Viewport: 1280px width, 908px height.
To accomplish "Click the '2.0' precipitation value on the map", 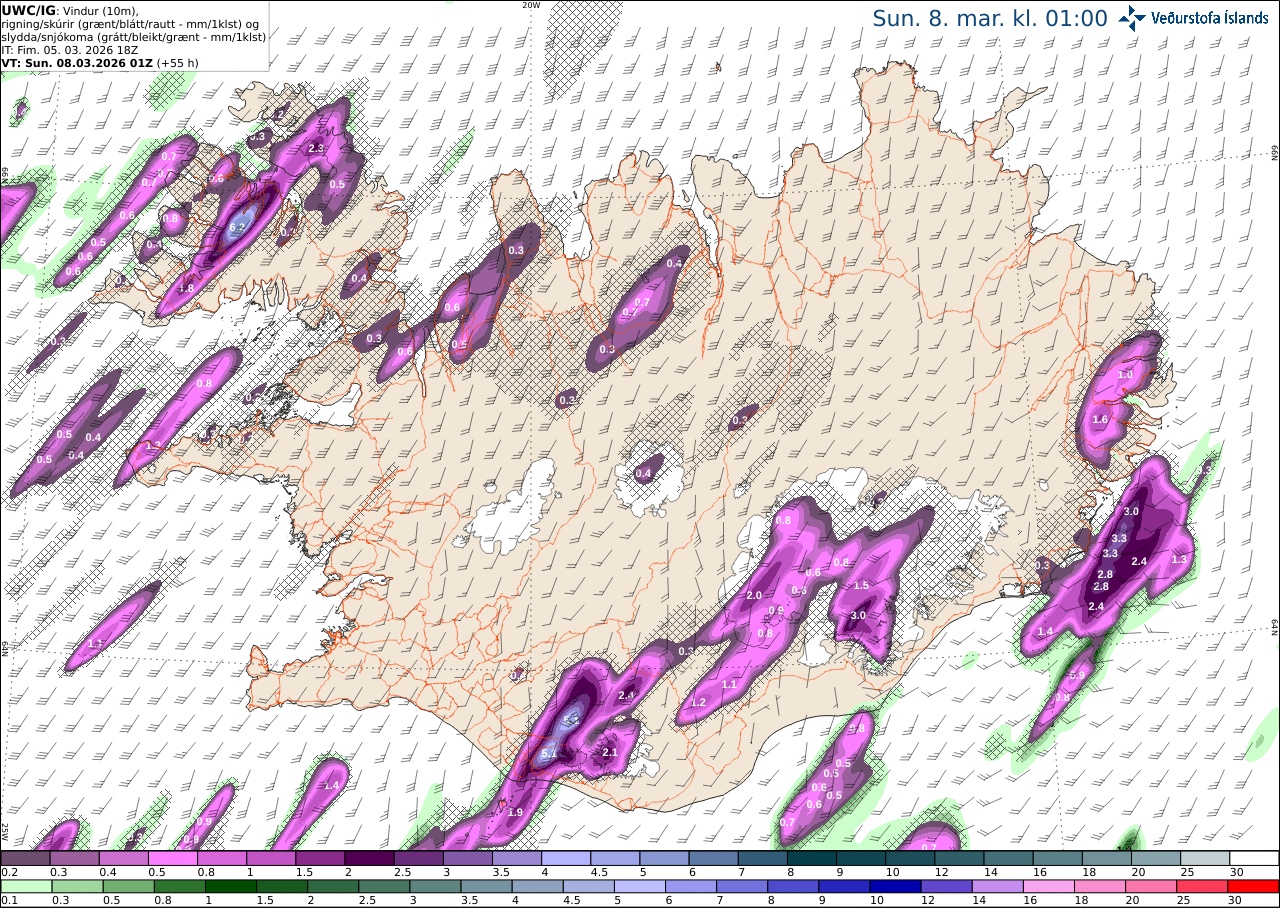I will pos(754,596).
